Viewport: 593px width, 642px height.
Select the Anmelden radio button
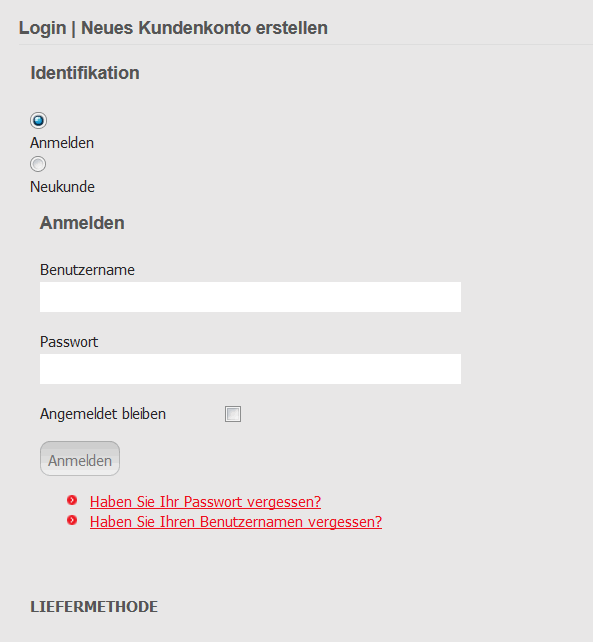click(x=38, y=120)
